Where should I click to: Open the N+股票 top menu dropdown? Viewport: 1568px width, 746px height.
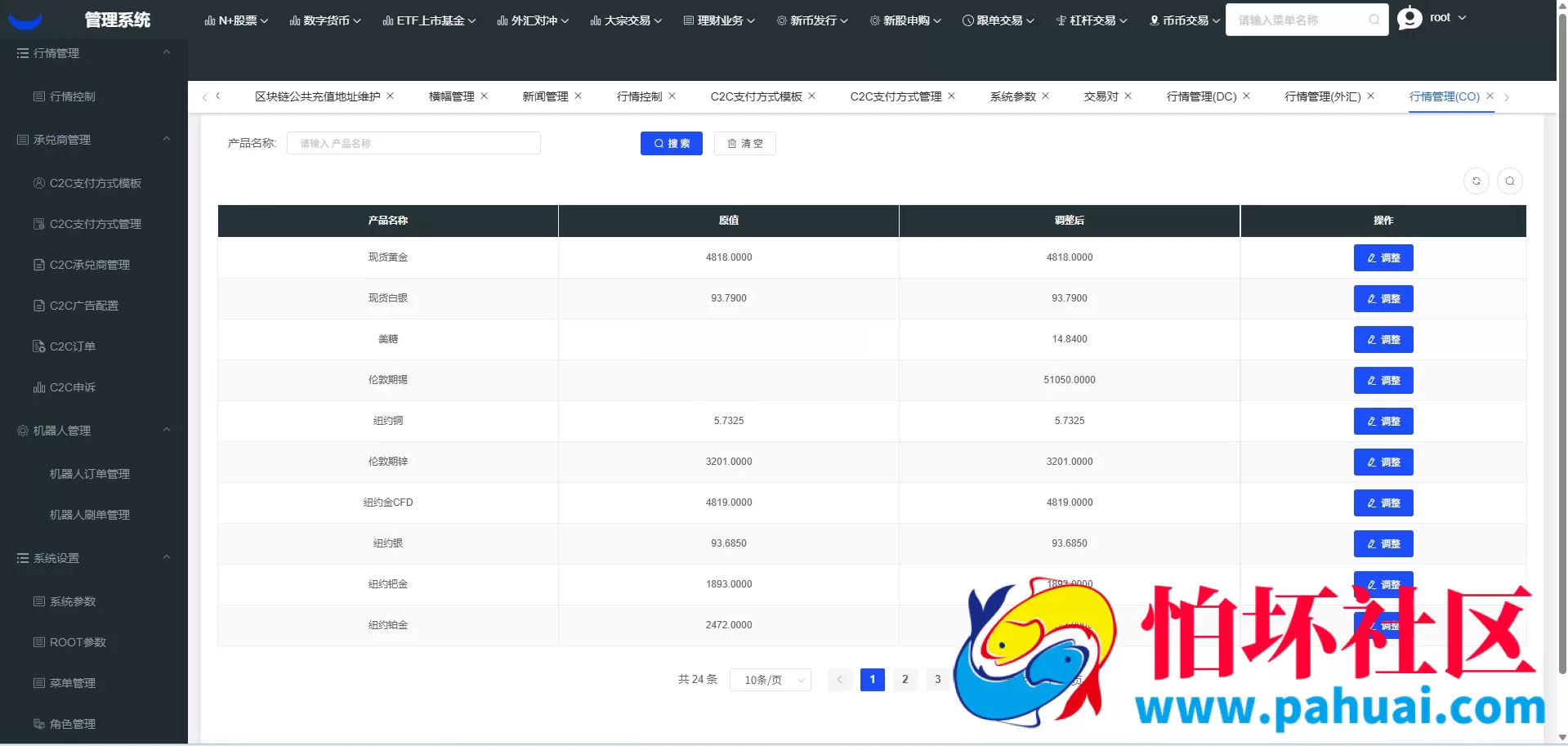(x=236, y=20)
